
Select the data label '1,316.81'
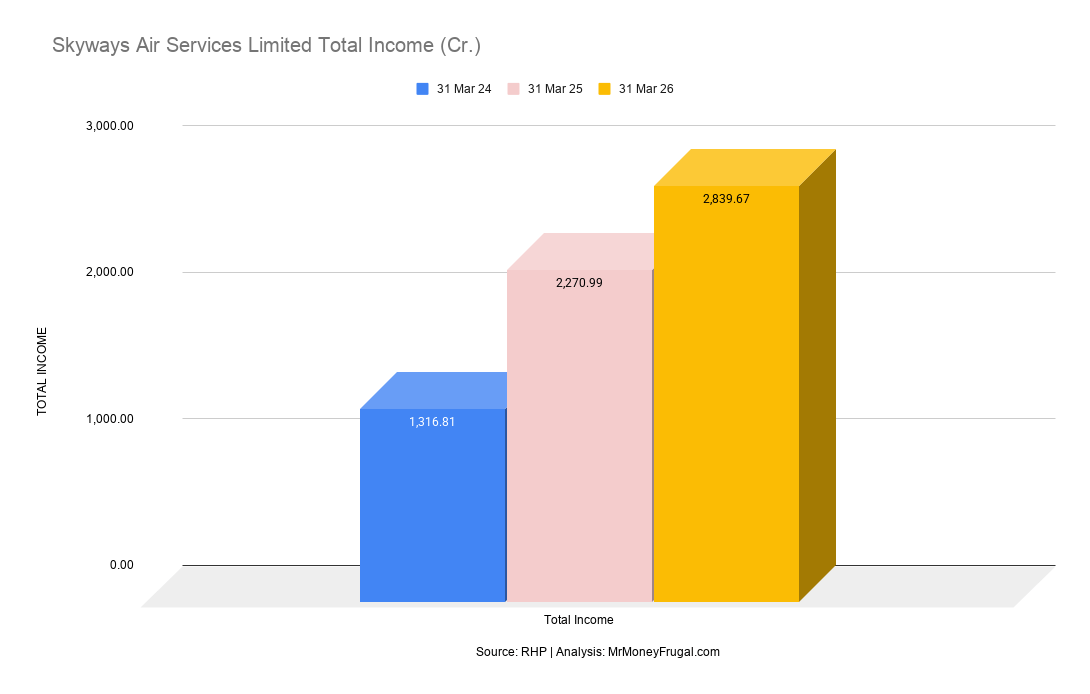pyautogui.click(x=432, y=422)
